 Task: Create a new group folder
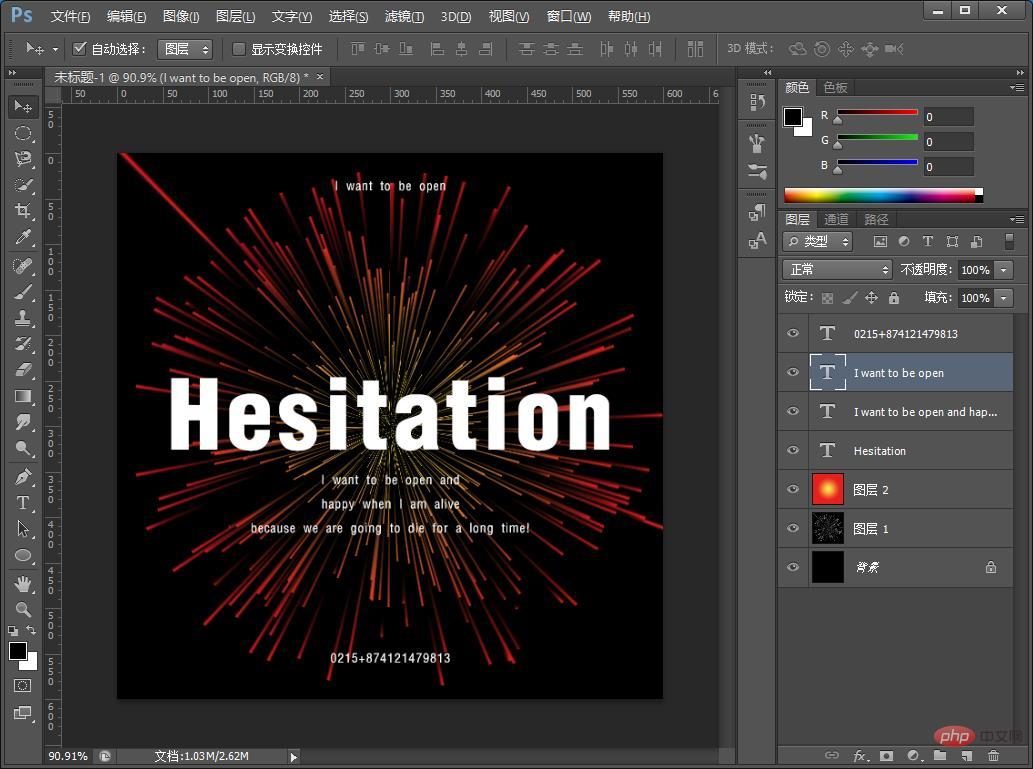tap(939, 755)
